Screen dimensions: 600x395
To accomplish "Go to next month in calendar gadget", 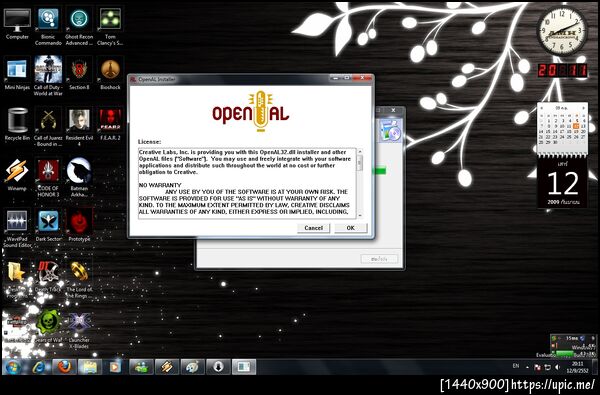I will (x=583, y=108).
